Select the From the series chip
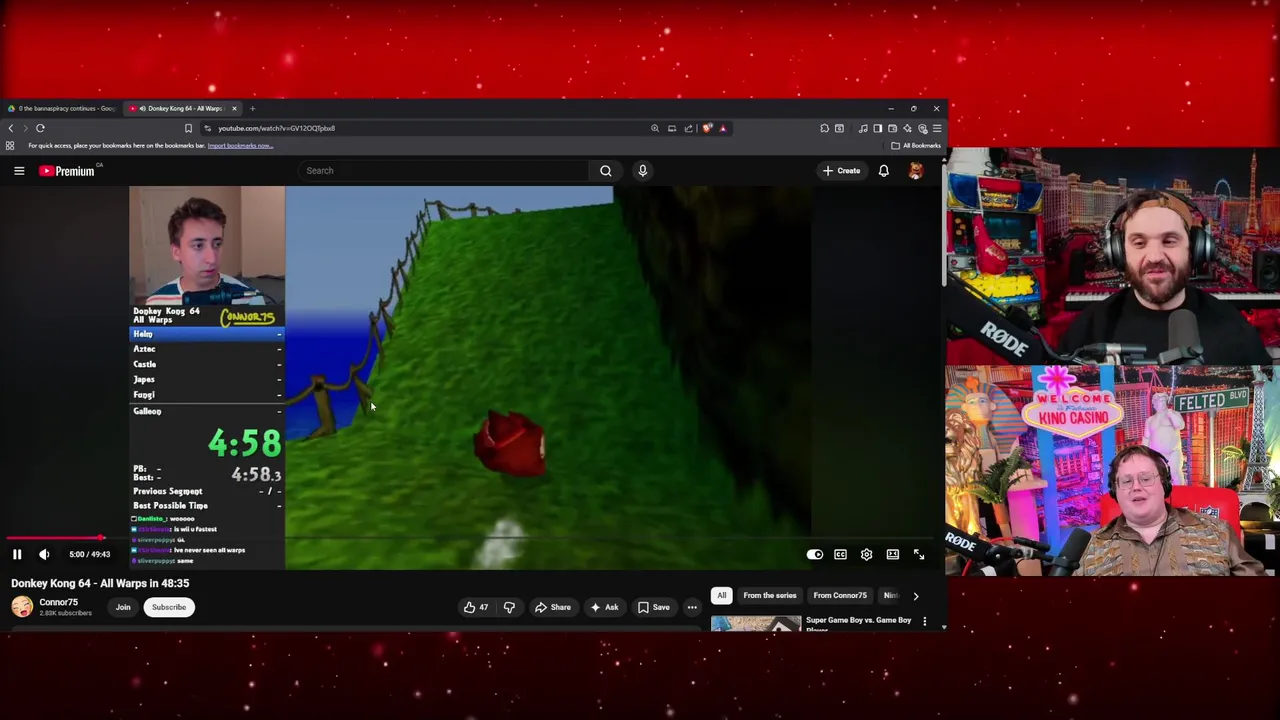1280x720 pixels. [x=770, y=596]
